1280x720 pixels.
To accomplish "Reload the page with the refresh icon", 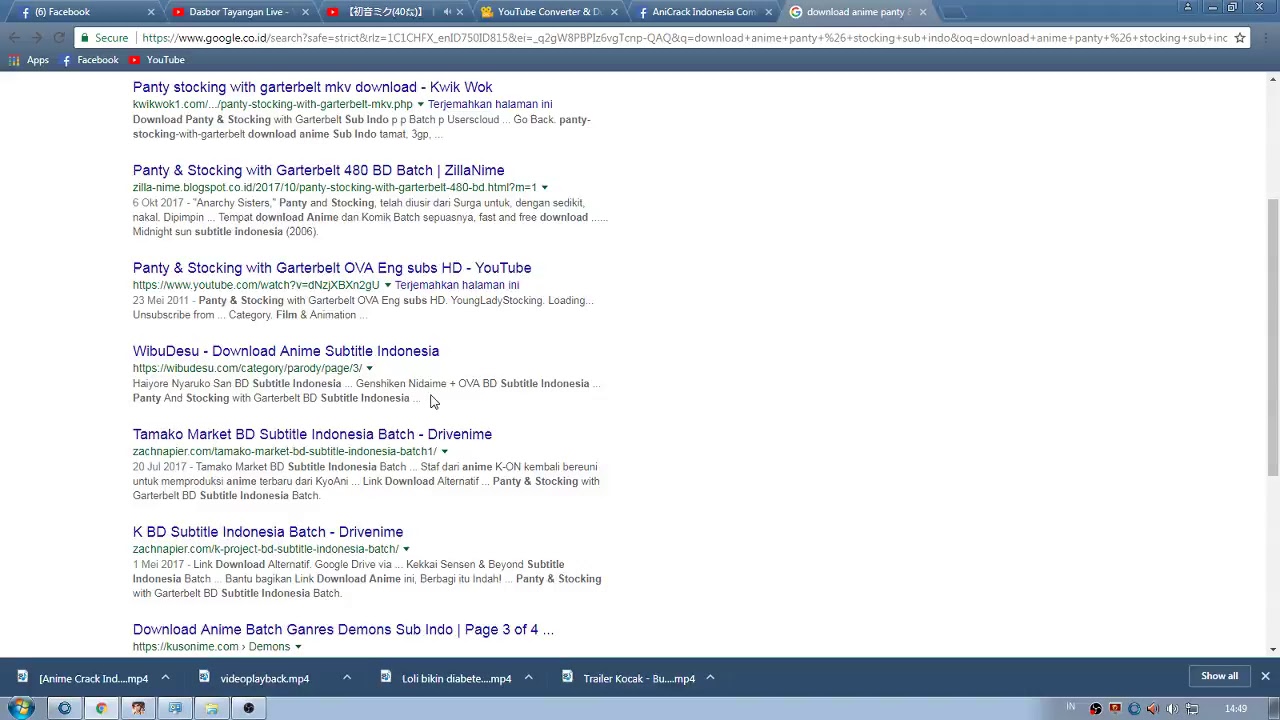I will click(x=58, y=38).
